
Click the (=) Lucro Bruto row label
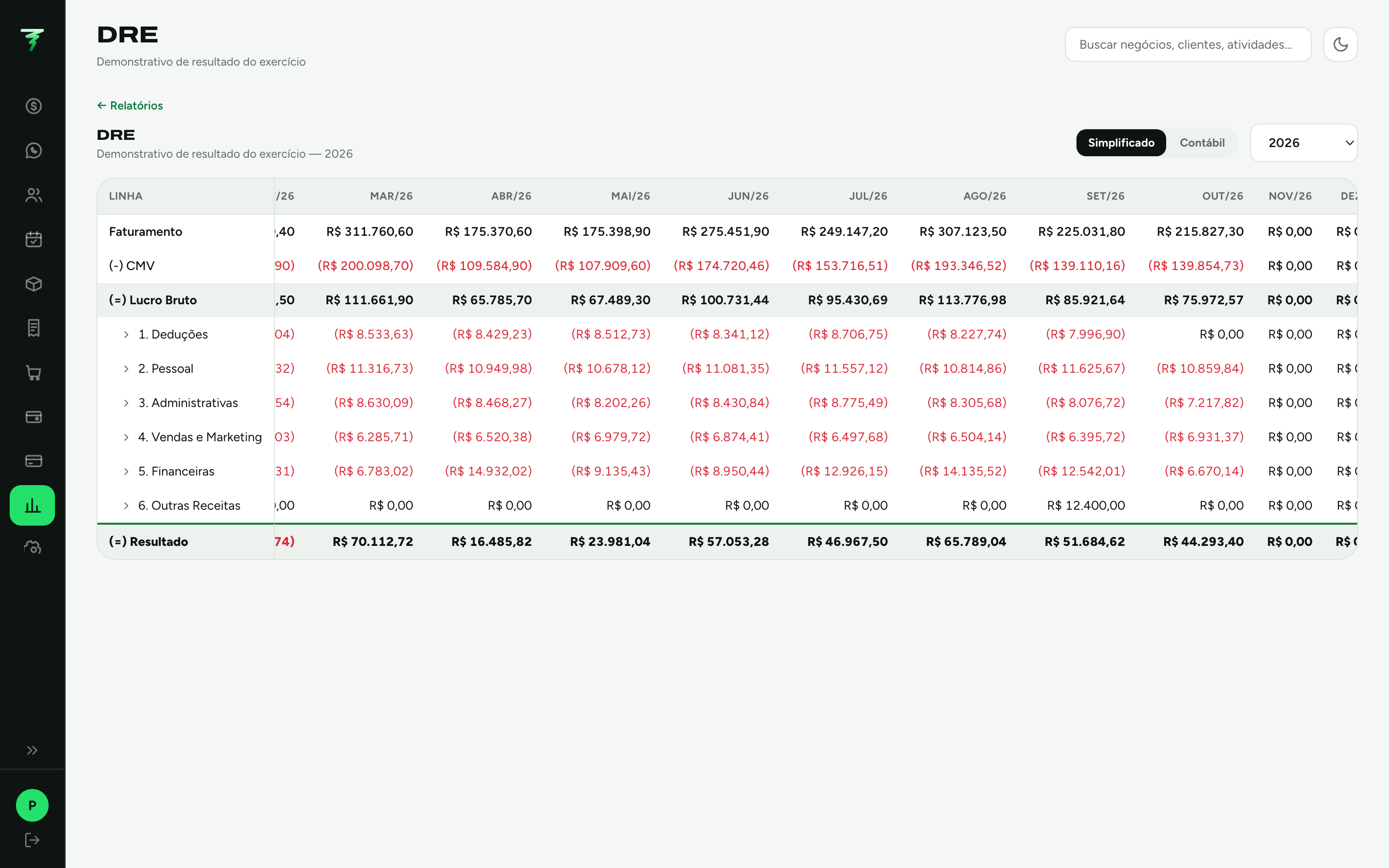tap(153, 299)
